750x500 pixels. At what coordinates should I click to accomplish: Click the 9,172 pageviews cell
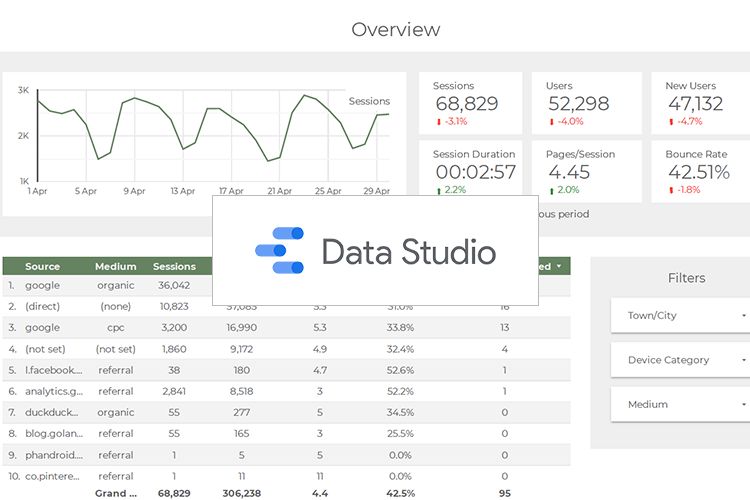point(242,349)
